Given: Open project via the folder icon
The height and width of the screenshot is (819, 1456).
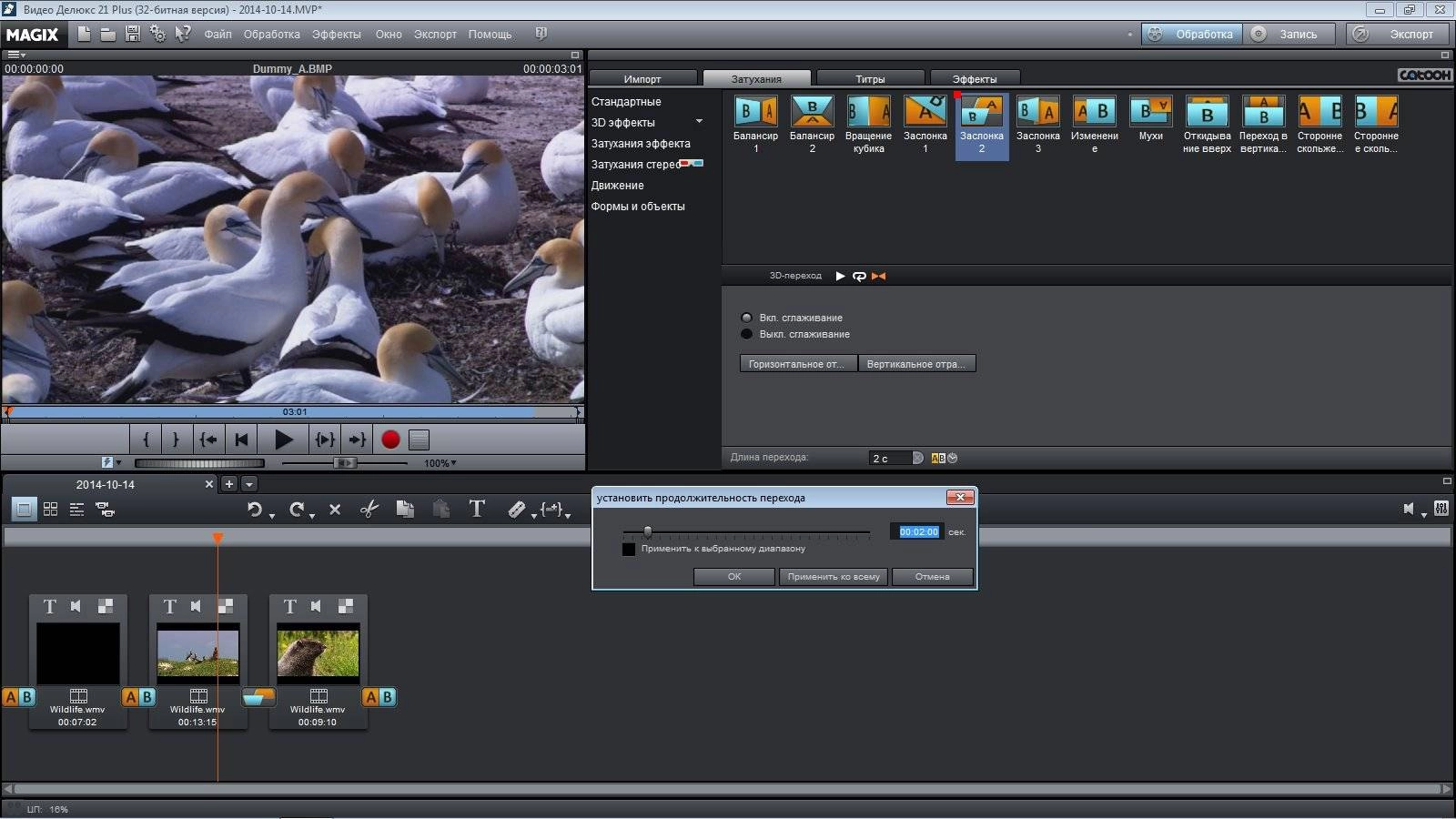Looking at the screenshot, I should tap(107, 35).
